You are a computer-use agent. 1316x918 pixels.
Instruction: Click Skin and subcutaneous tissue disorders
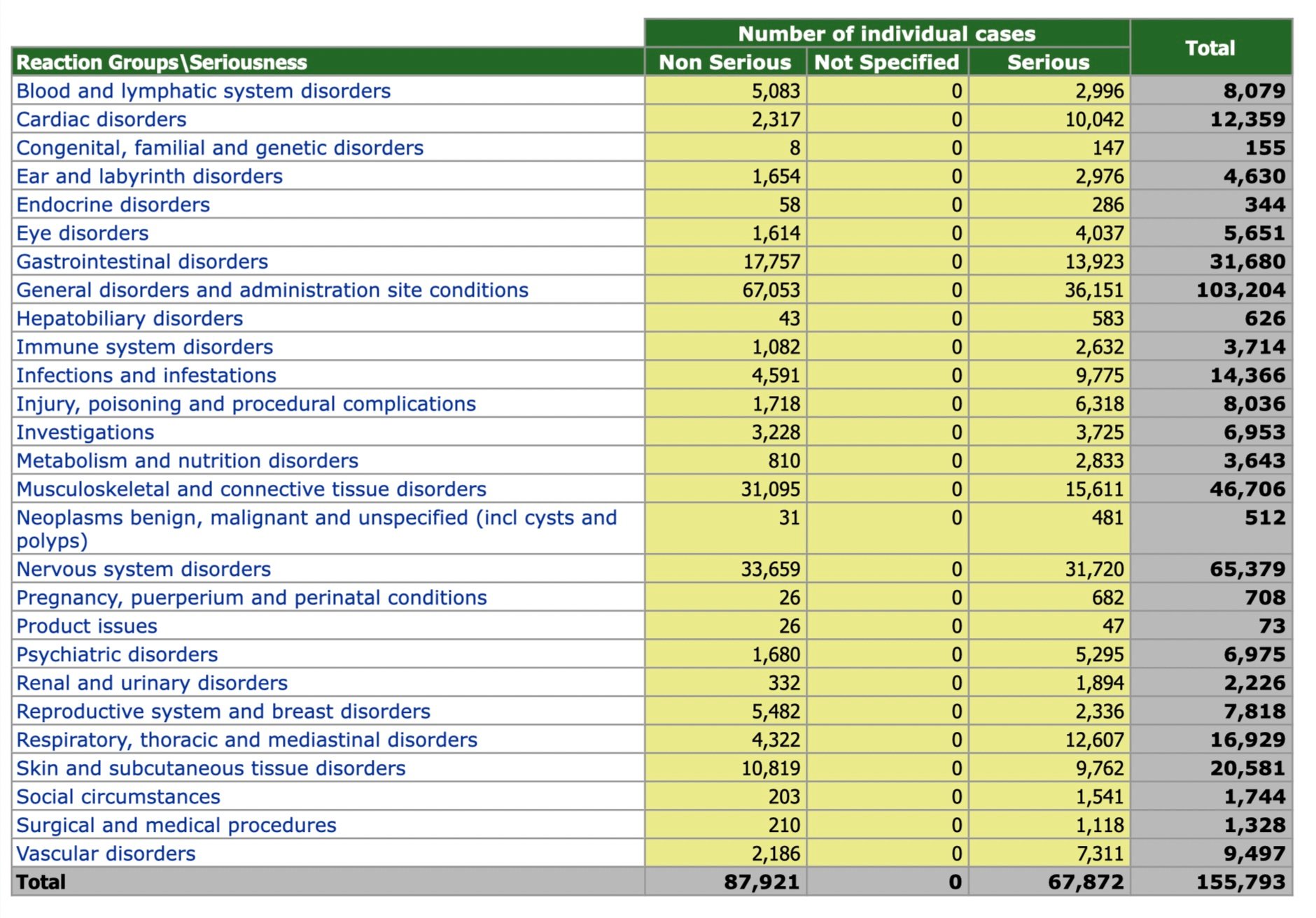tap(211, 768)
